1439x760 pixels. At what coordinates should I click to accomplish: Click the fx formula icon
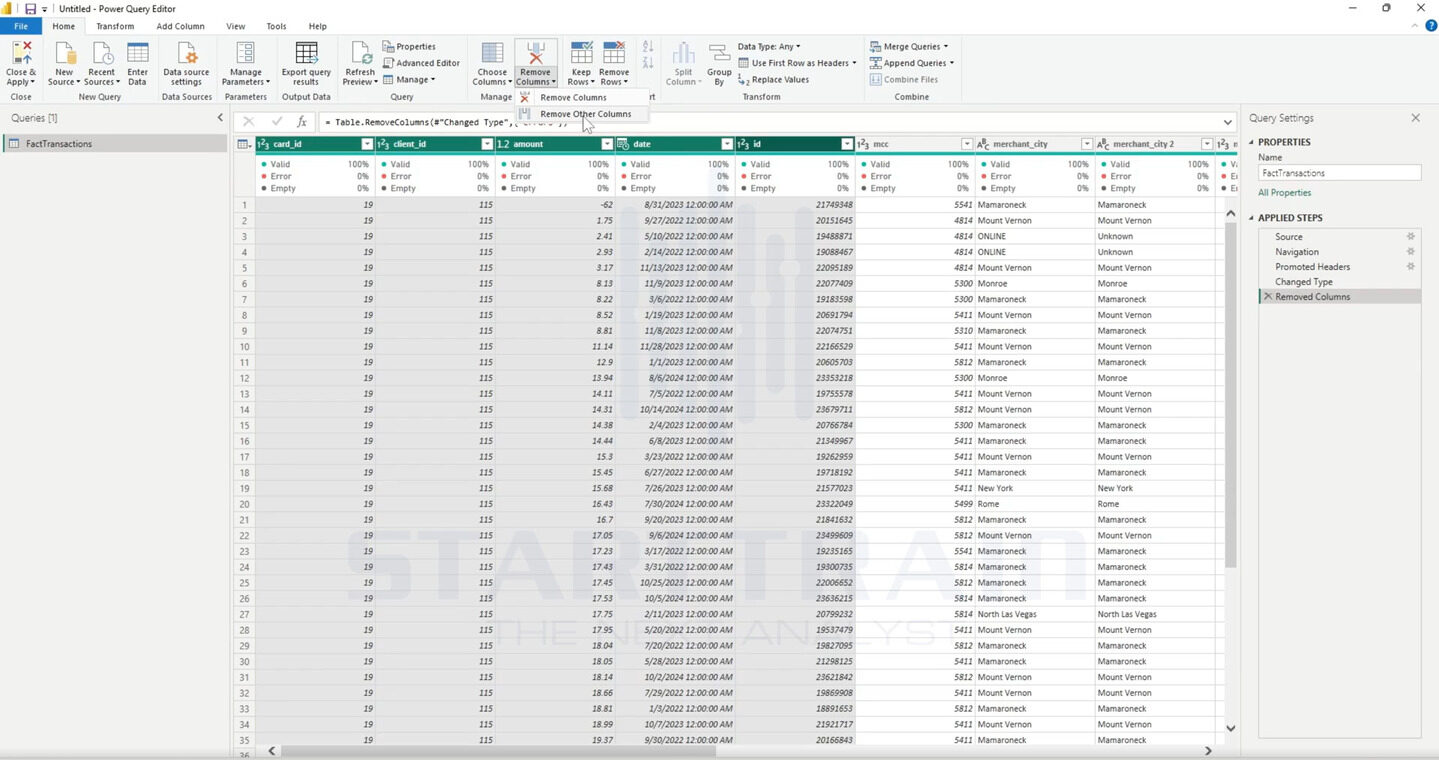click(302, 122)
